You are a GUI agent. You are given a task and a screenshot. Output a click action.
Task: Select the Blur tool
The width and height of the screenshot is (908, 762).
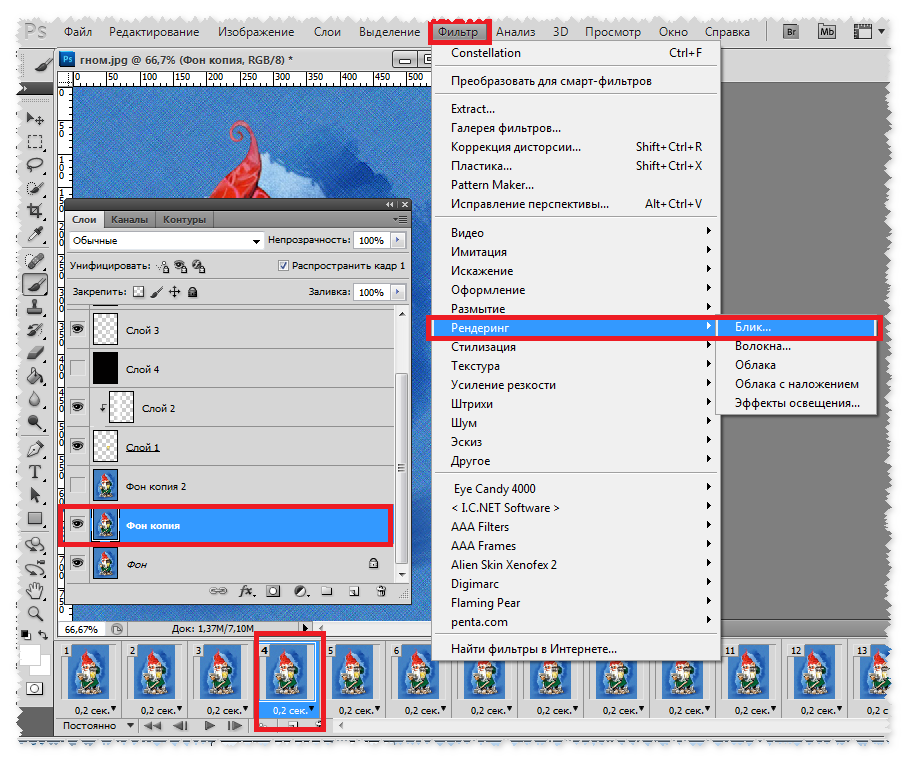pos(35,400)
